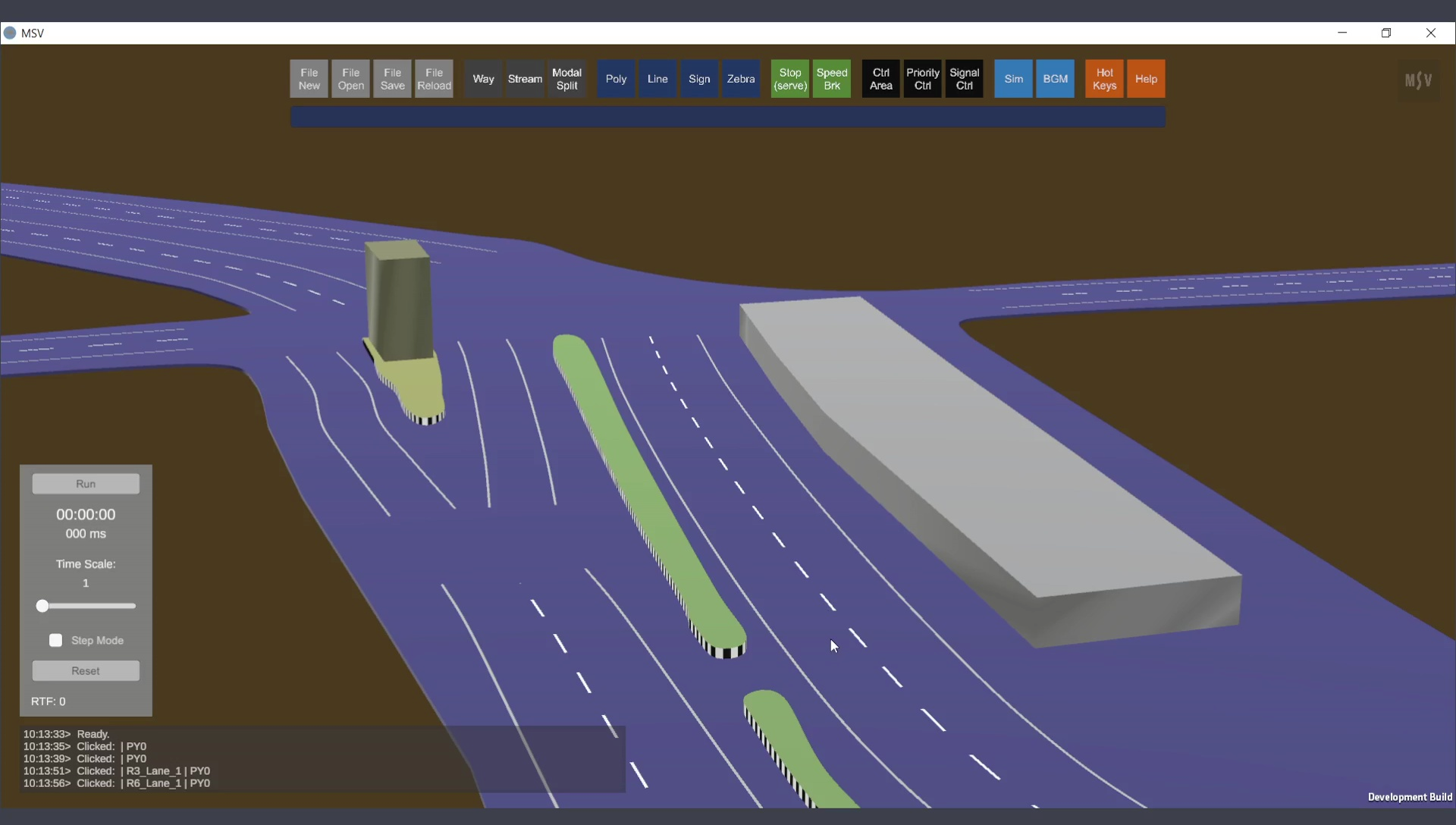Viewport: 1456px width, 825px height.
Task: Pick the Sign placement tool
Action: (699, 79)
